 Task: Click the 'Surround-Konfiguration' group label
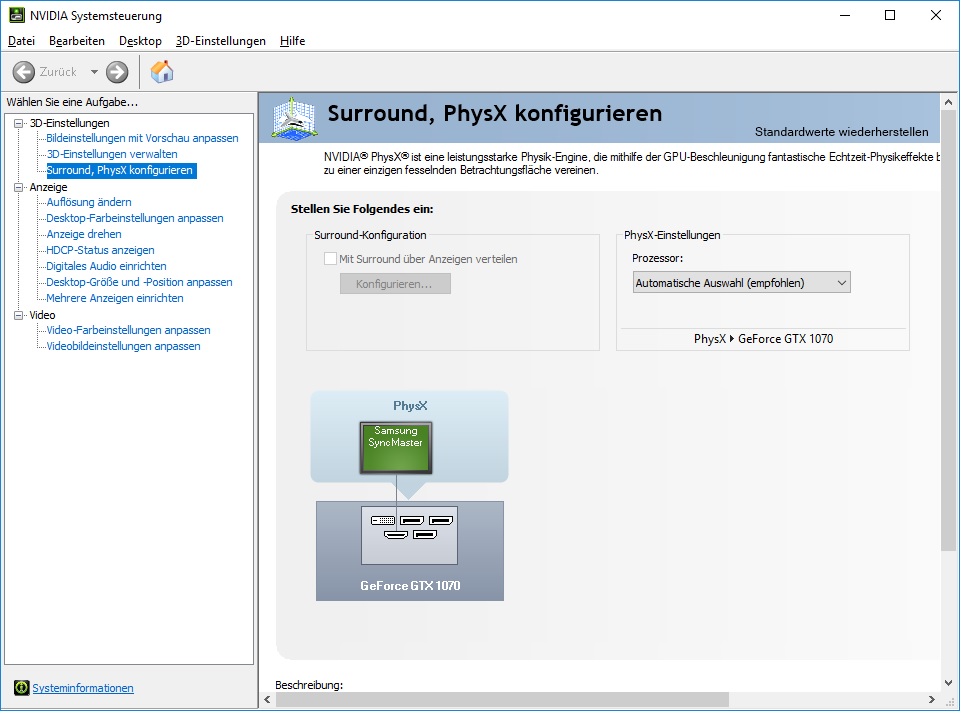tap(370, 235)
